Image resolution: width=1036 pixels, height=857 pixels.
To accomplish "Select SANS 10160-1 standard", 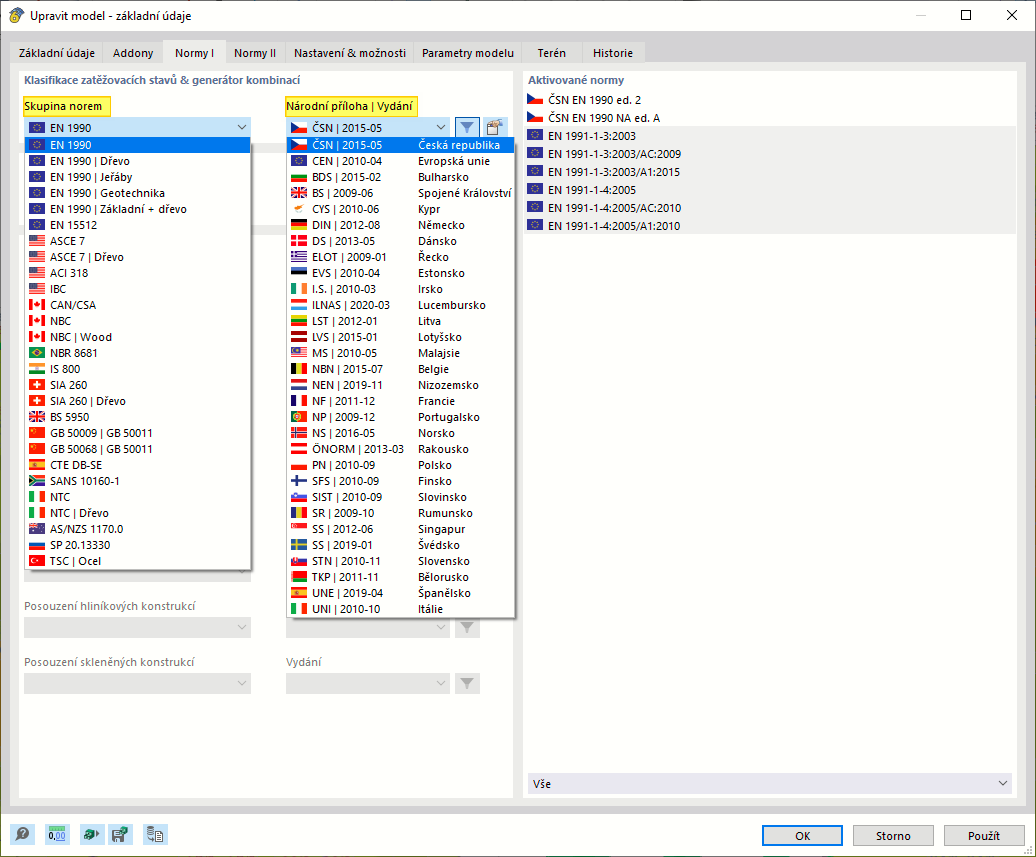I will point(137,481).
